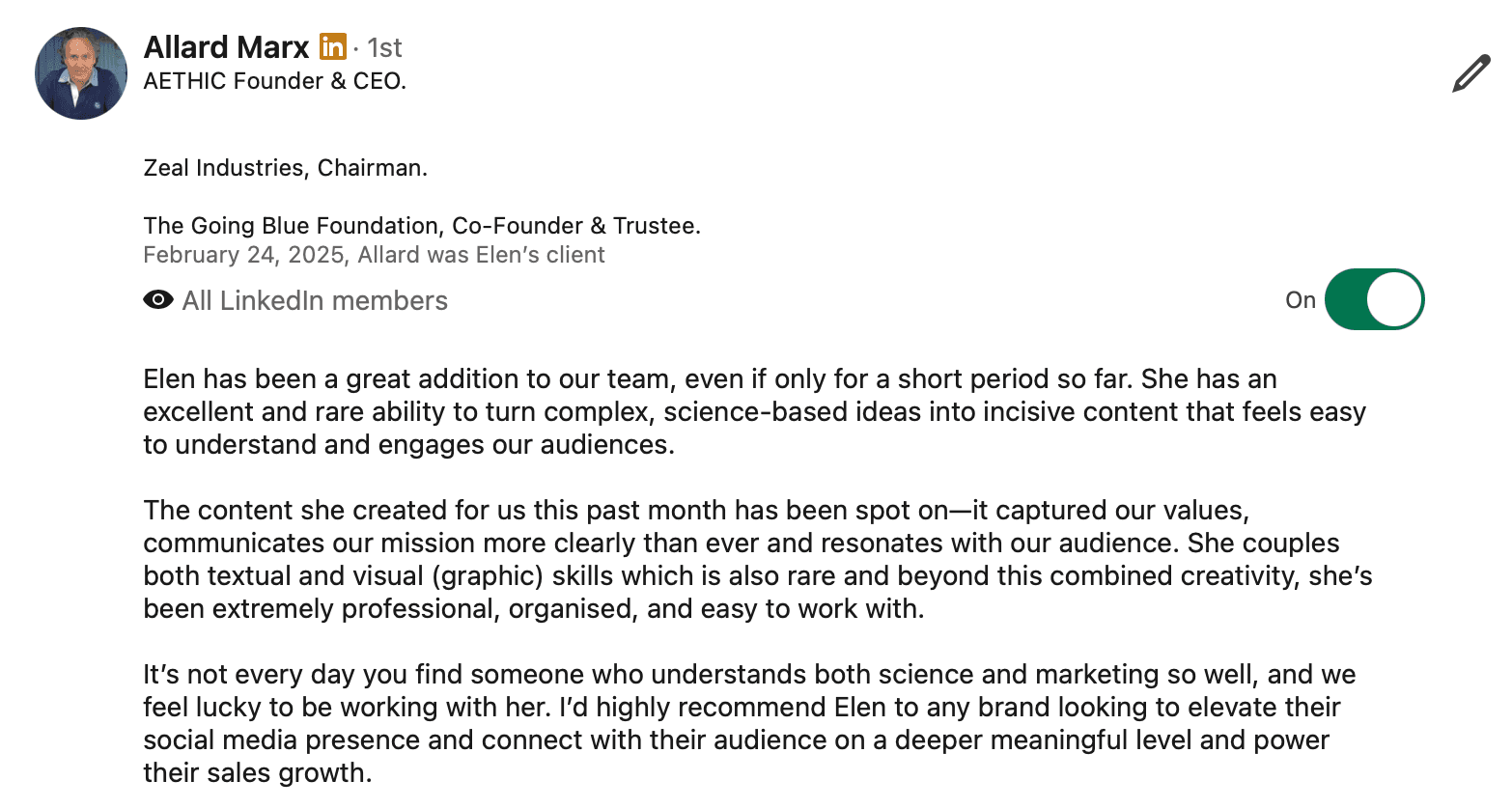Image resolution: width=1512 pixels, height=809 pixels.
Task: Click "The Going Blue Foundation" line
Action: 422,226
